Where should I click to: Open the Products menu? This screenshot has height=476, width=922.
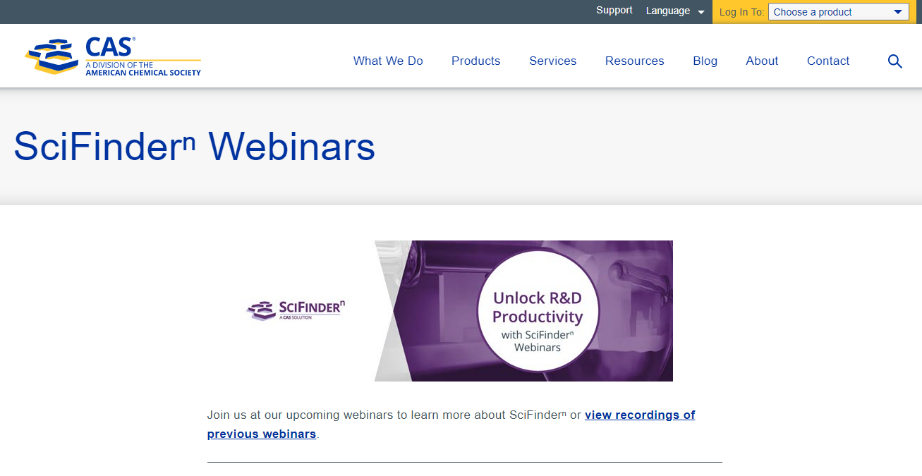point(476,61)
